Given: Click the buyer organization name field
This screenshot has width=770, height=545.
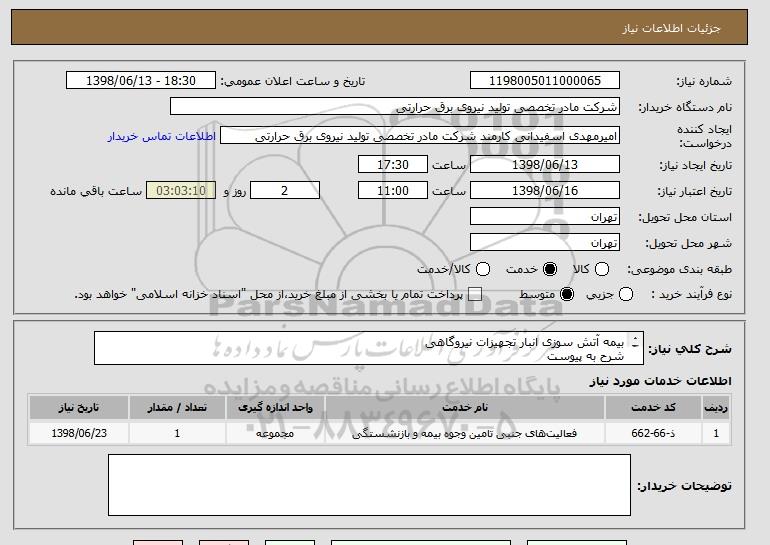Looking at the screenshot, I should tap(395, 107).
